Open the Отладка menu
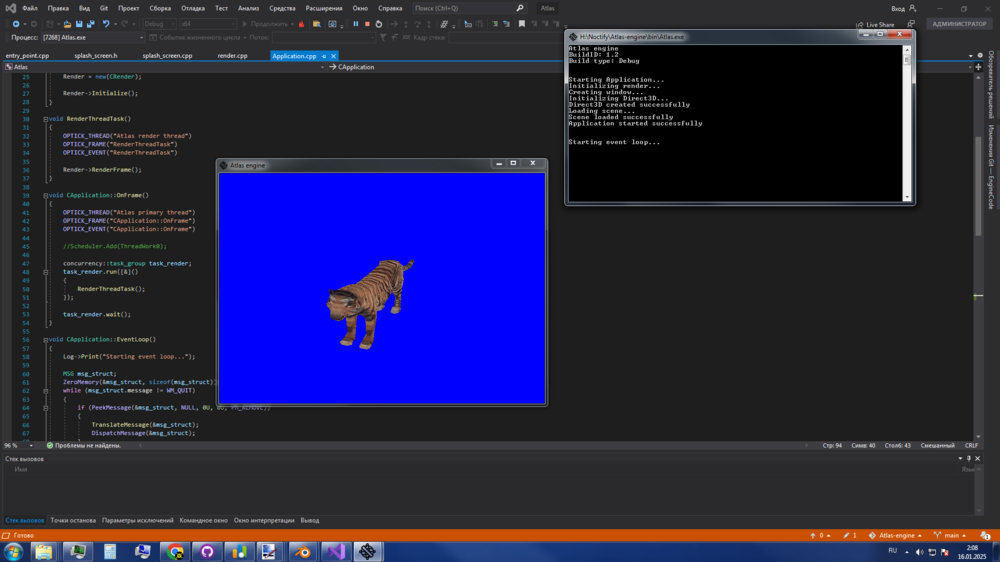 tap(193, 8)
